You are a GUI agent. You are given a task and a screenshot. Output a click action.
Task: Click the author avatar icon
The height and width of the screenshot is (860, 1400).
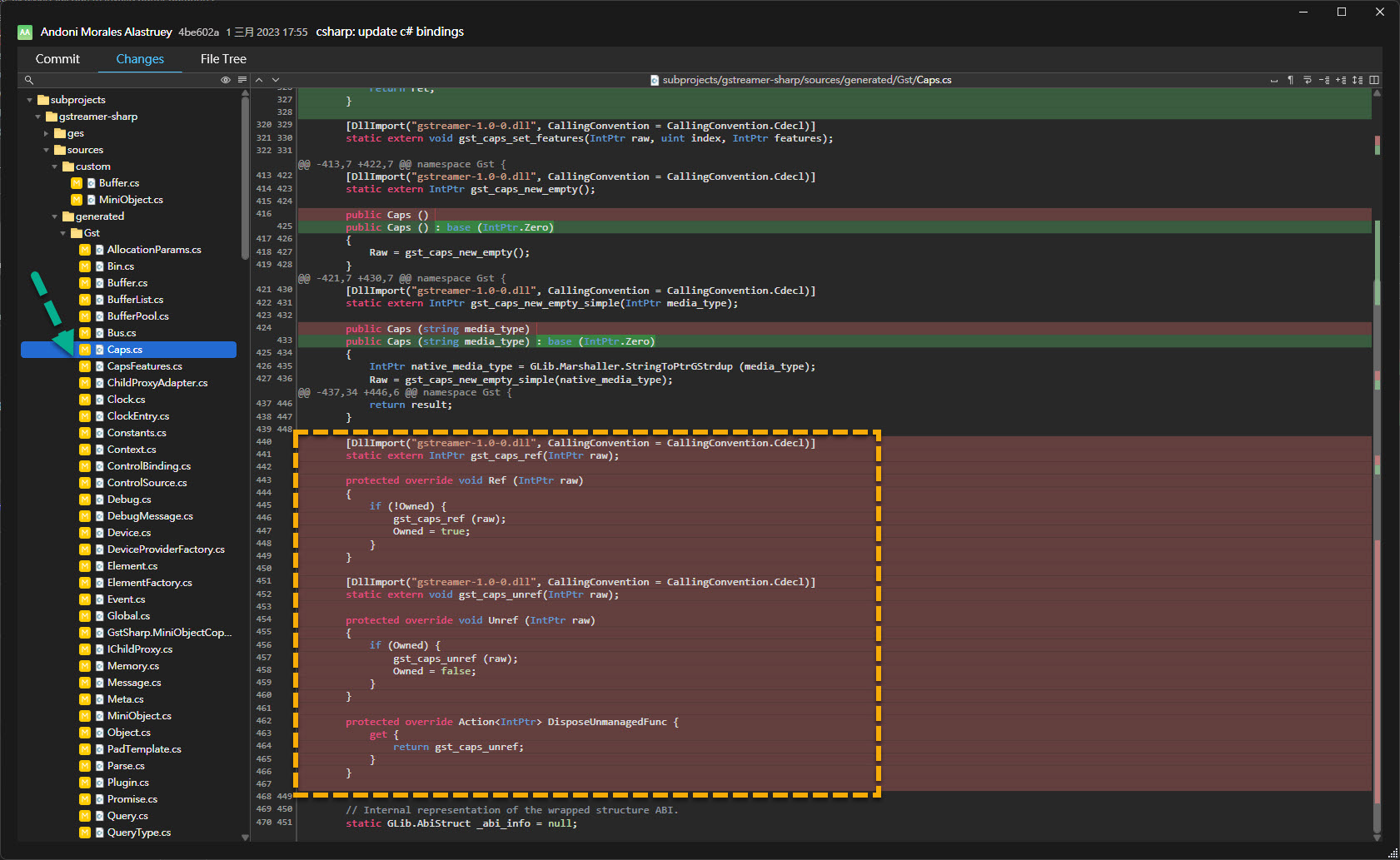[25, 32]
